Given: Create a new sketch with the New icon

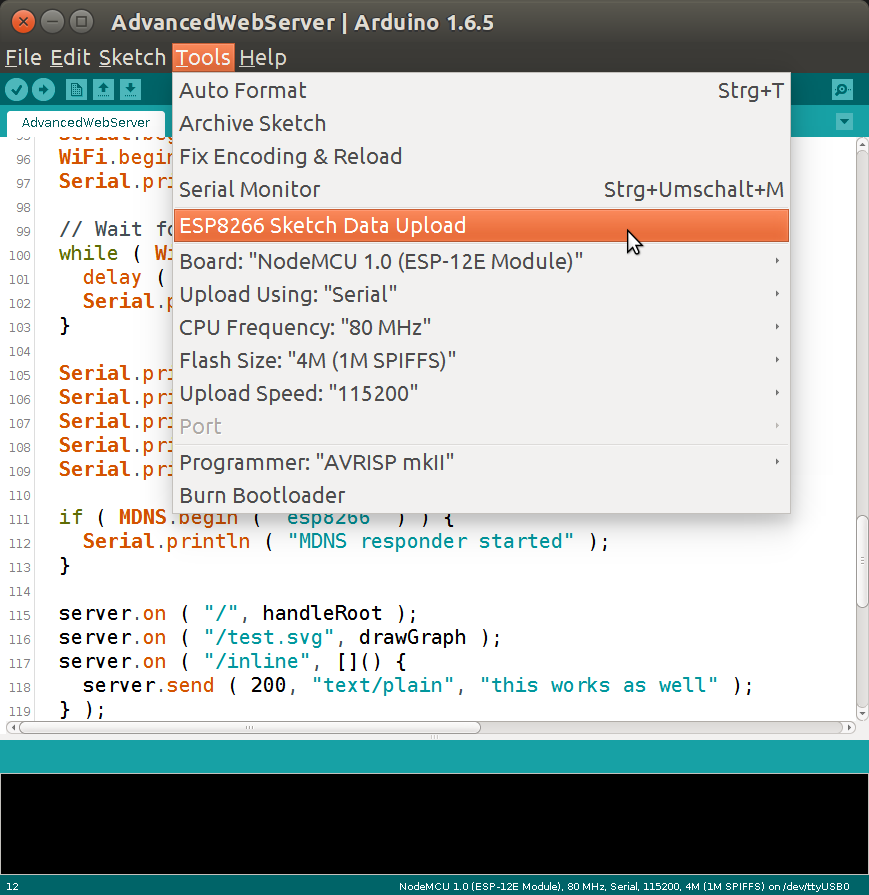Looking at the screenshot, I should (x=76, y=90).
